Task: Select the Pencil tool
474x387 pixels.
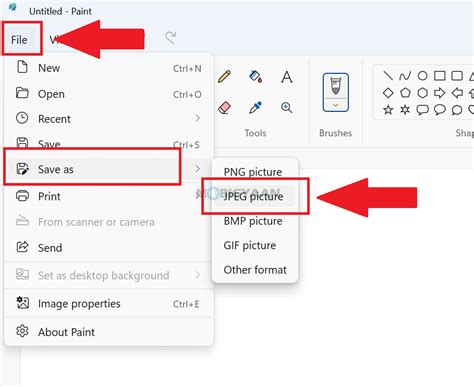Action: [224, 76]
